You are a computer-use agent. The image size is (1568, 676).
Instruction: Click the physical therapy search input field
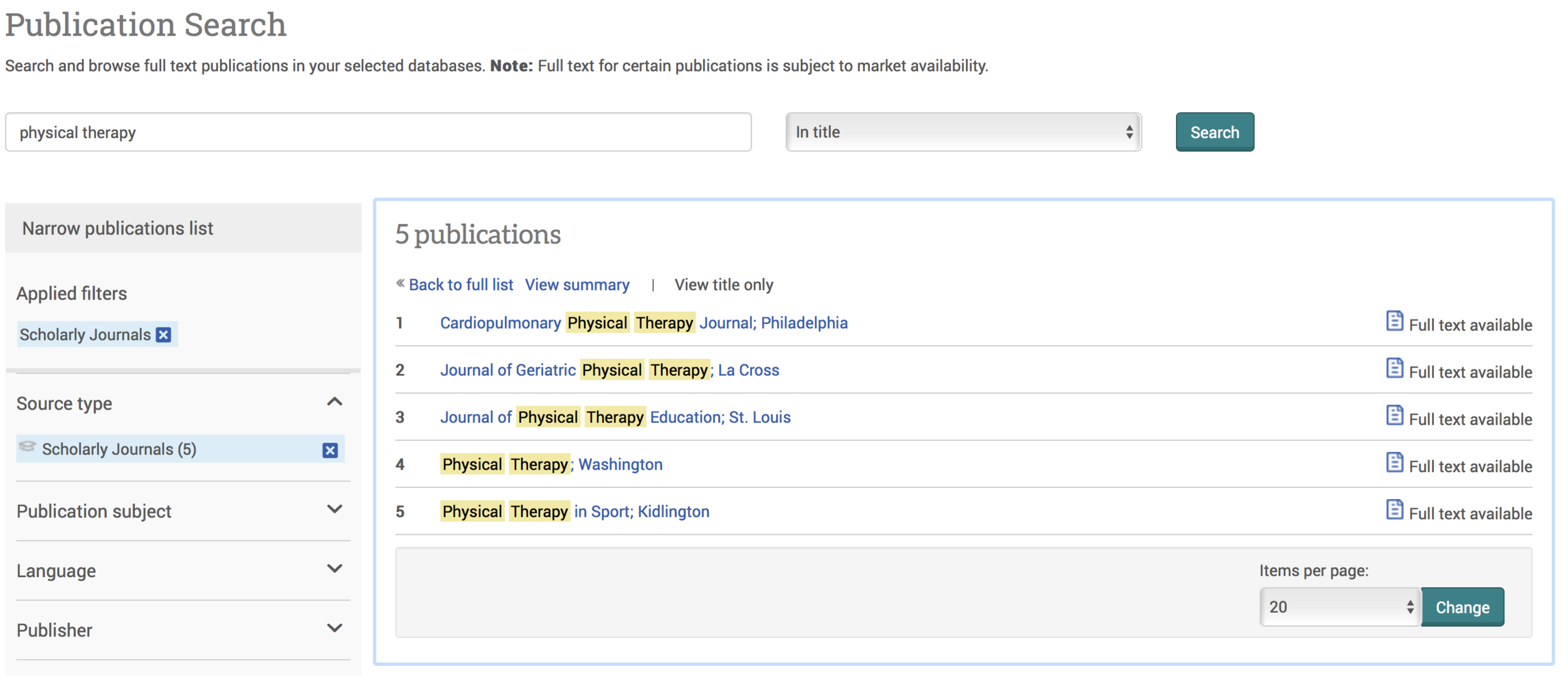tap(378, 132)
